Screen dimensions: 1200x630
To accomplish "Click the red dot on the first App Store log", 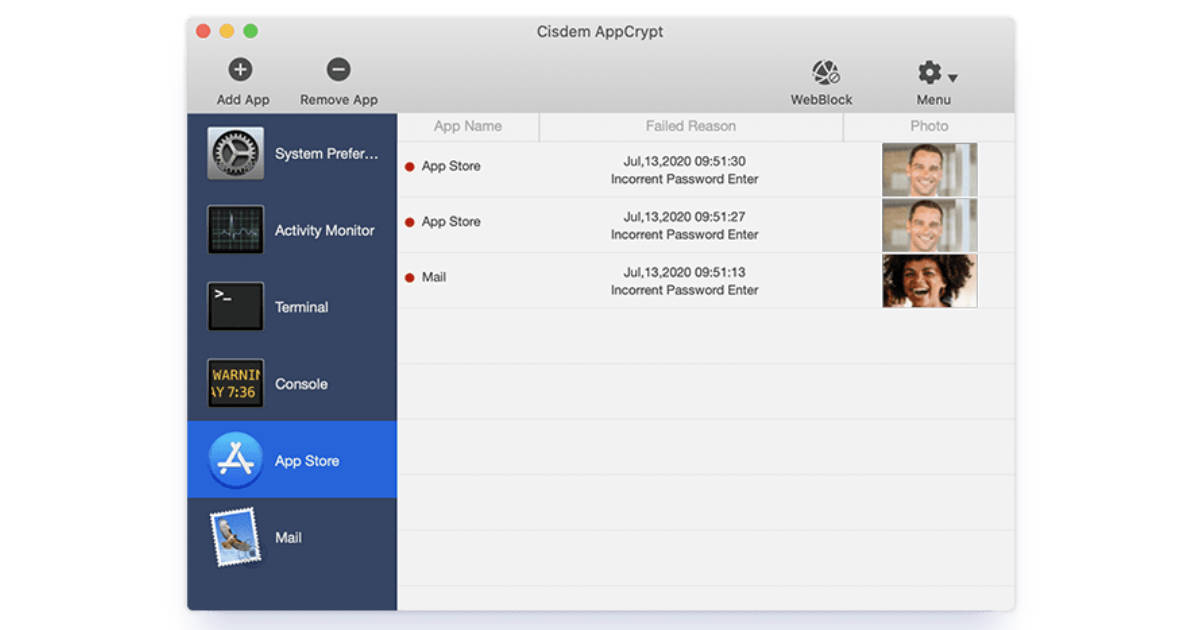I will click(x=409, y=166).
